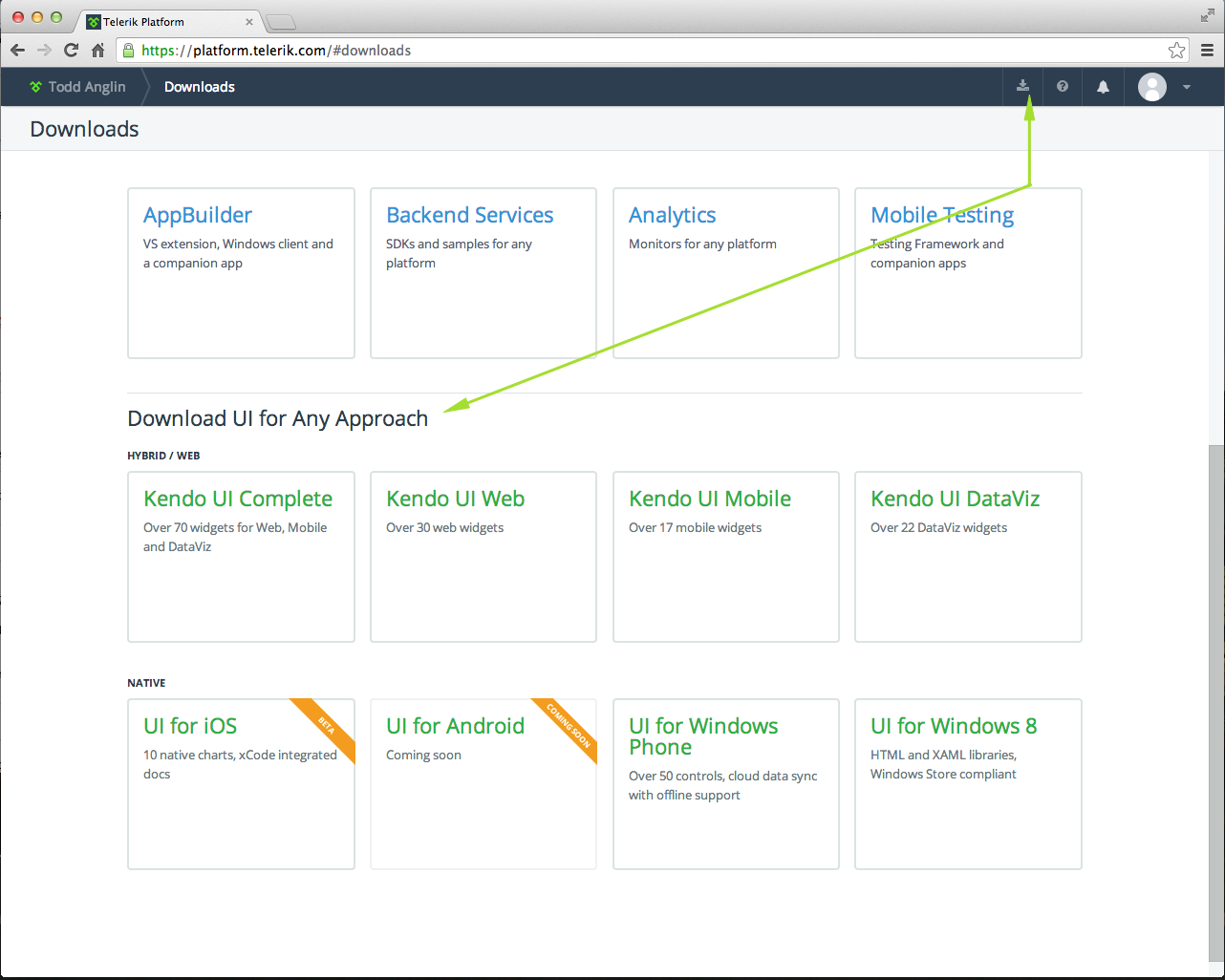1225x980 pixels.
Task: Open the Kendo UI Mobile card
Action: [x=726, y=557]
